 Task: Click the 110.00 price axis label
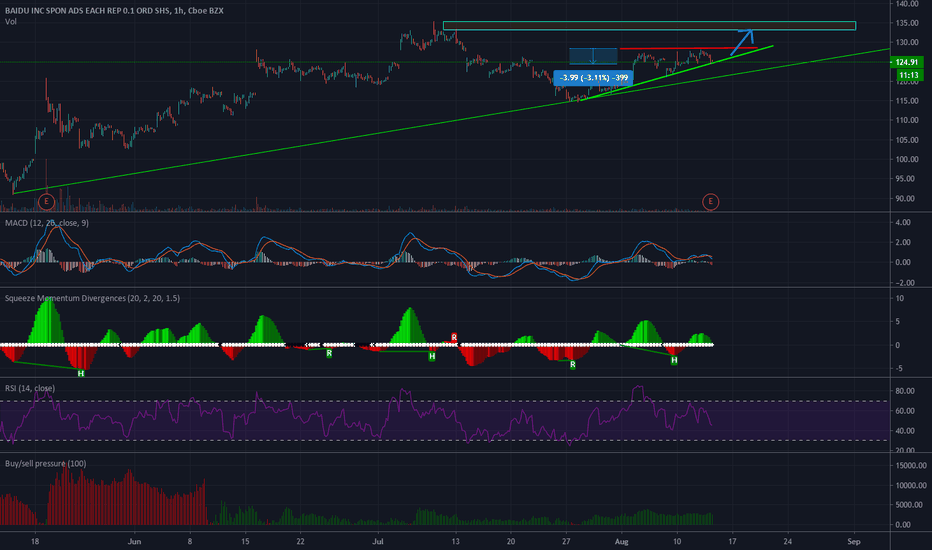pos(907,120)
